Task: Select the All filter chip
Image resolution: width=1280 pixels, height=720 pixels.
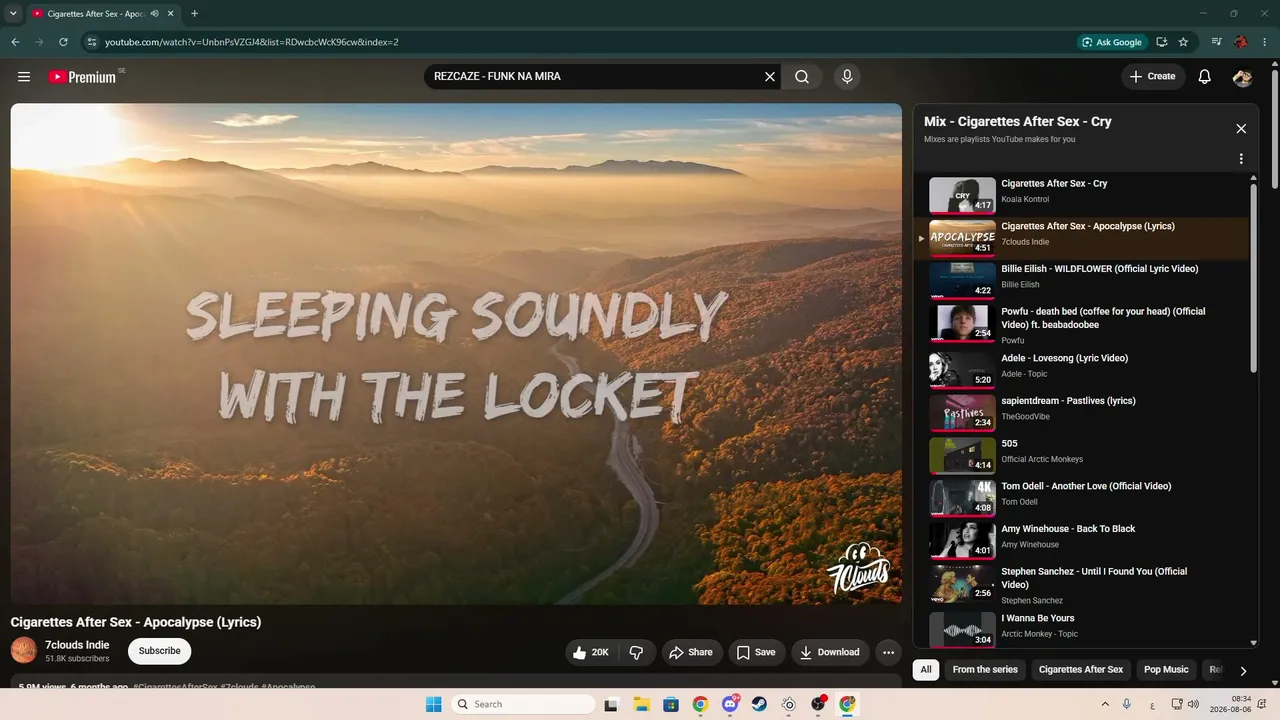Action: 926,670
